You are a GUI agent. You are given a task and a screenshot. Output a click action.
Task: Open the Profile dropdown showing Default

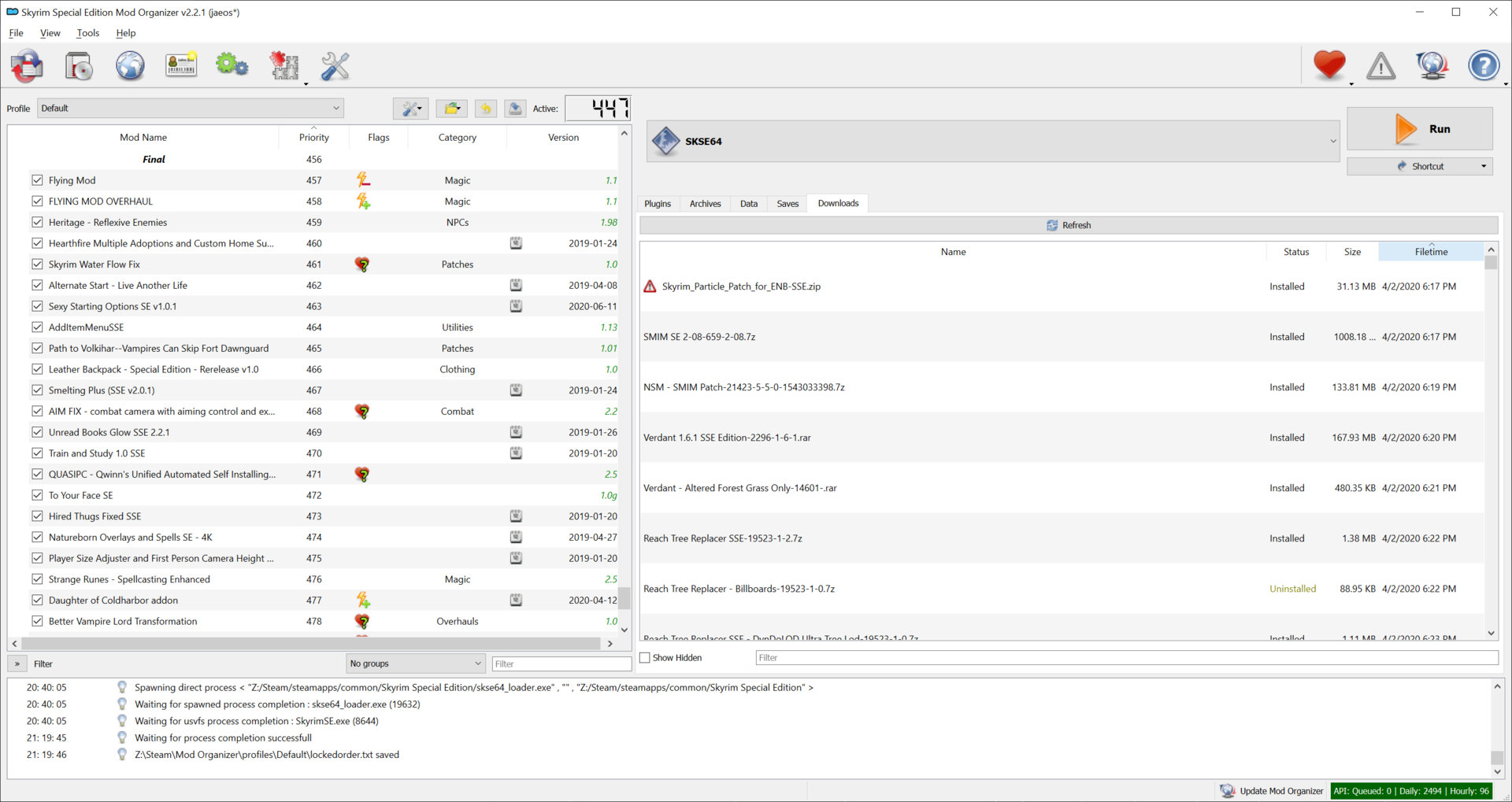pos(191,109)
